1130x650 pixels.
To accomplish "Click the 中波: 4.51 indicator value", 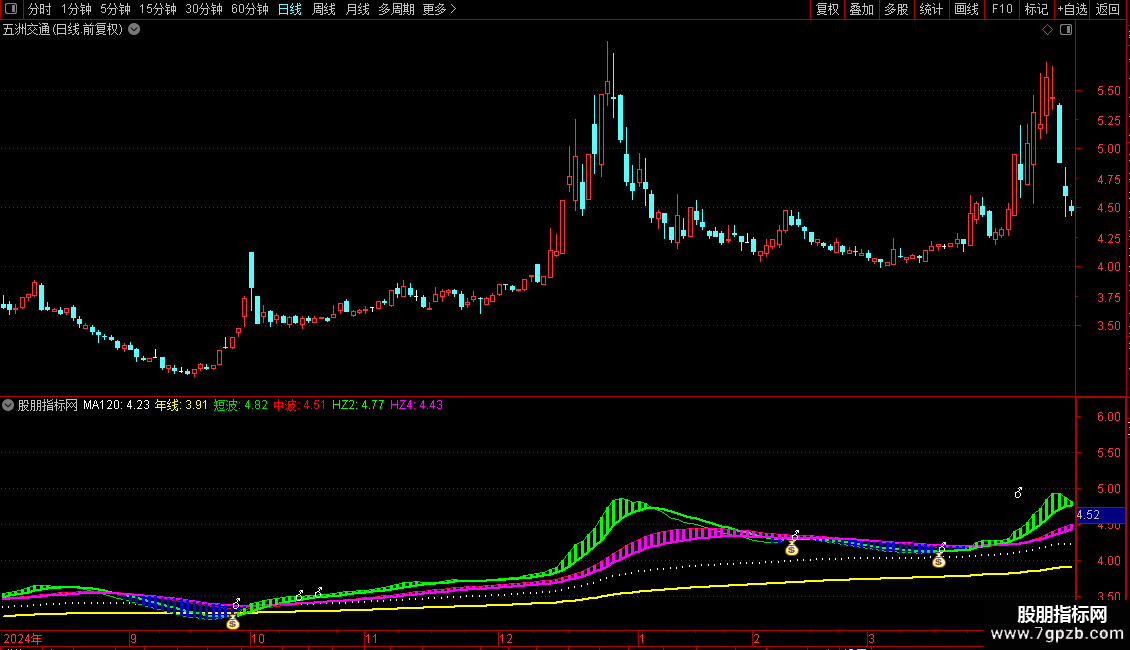I will 300,405.
